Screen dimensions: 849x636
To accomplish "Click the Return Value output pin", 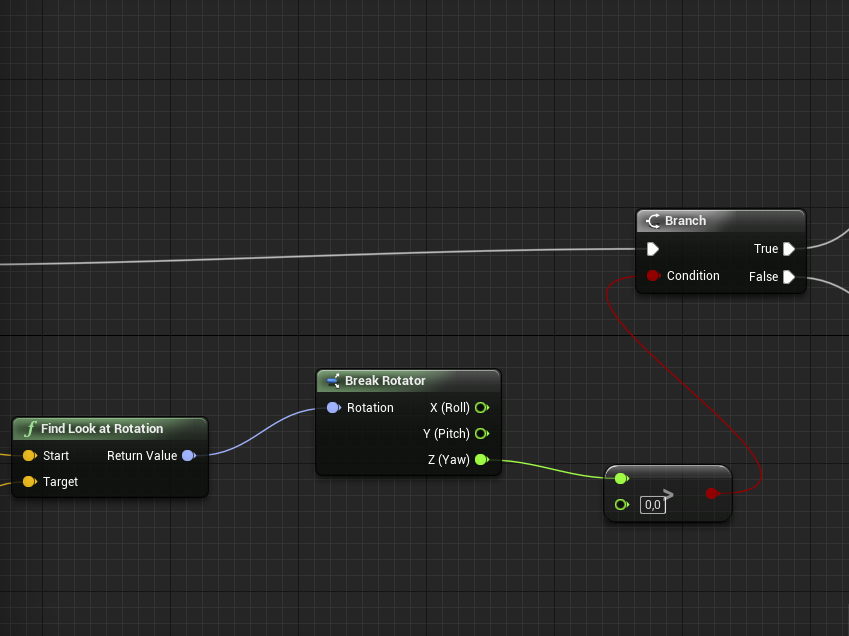I will point(189,456).
